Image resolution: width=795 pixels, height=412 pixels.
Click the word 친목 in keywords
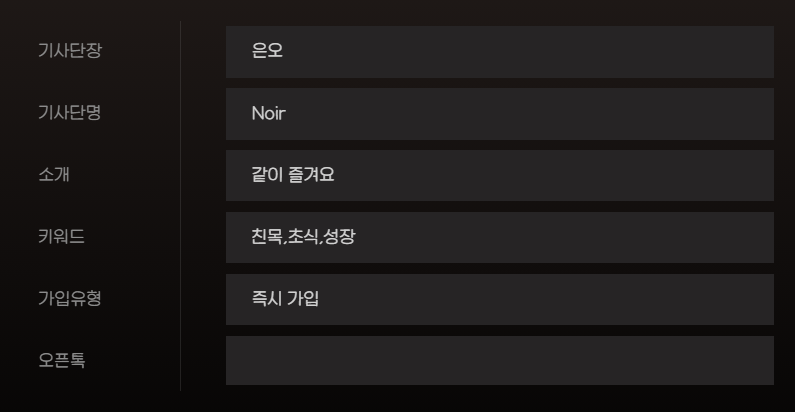point(267,237)
